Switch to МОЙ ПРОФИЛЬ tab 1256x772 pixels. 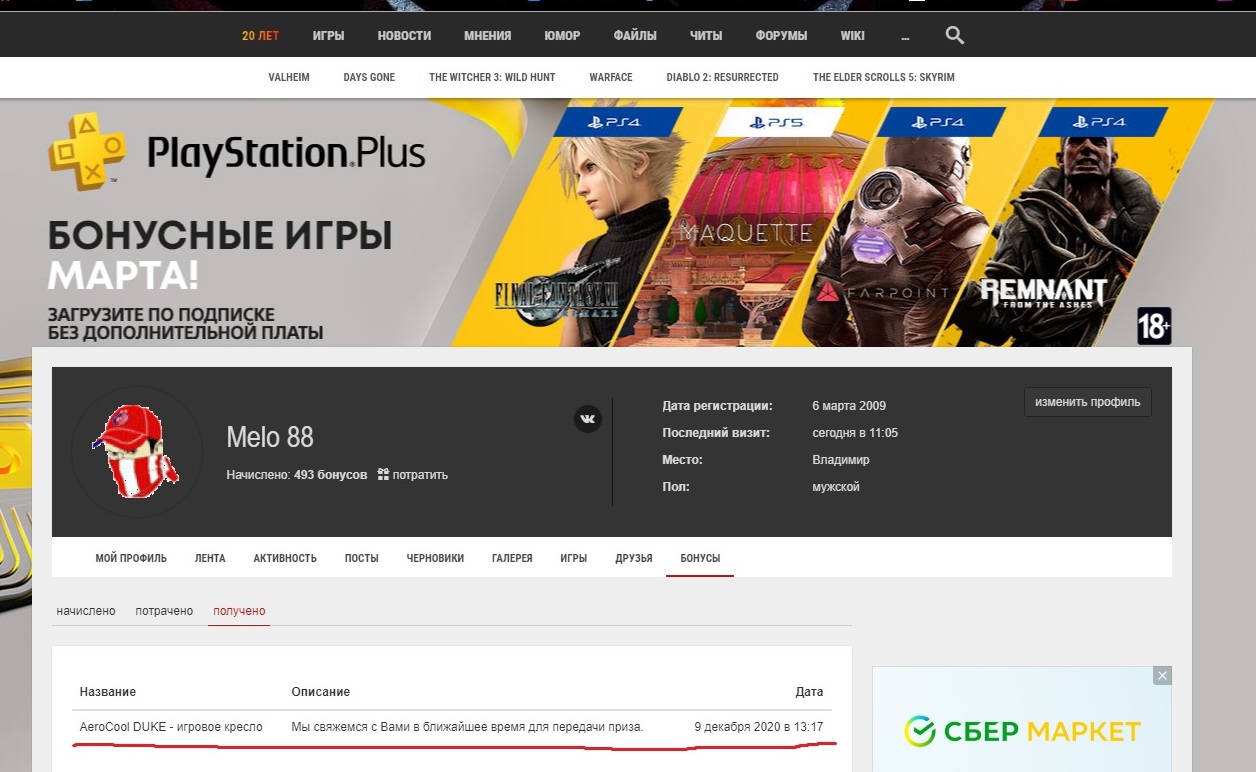click(131, 558)
